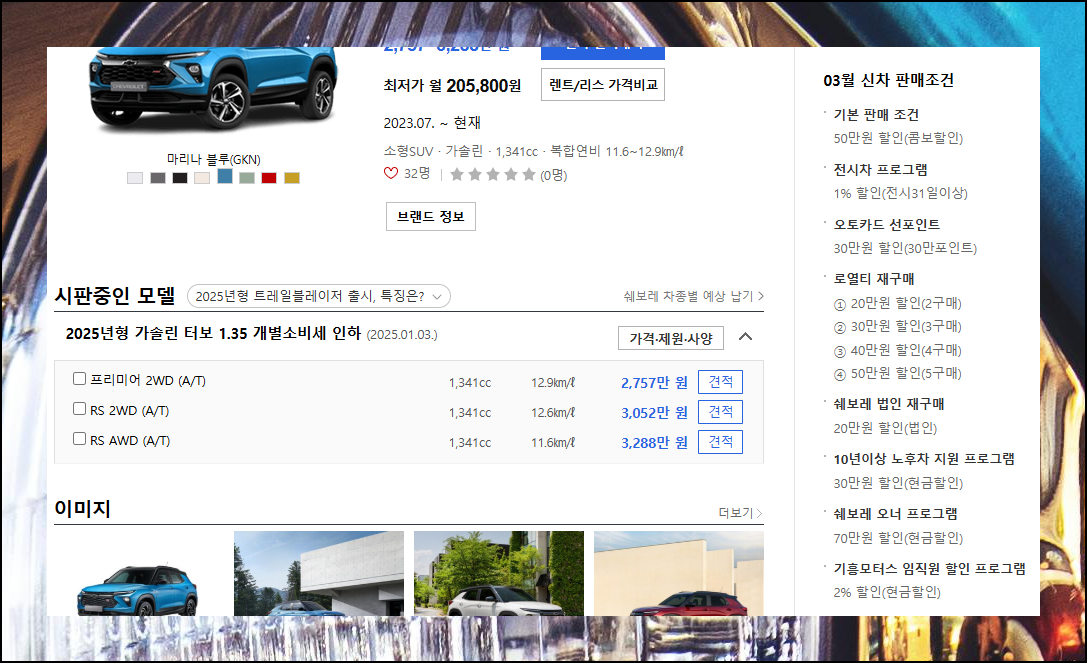The image size is (1087, 663).
Task: Click 50만원 할인(5구매) line
Action: tap(898, 374)
